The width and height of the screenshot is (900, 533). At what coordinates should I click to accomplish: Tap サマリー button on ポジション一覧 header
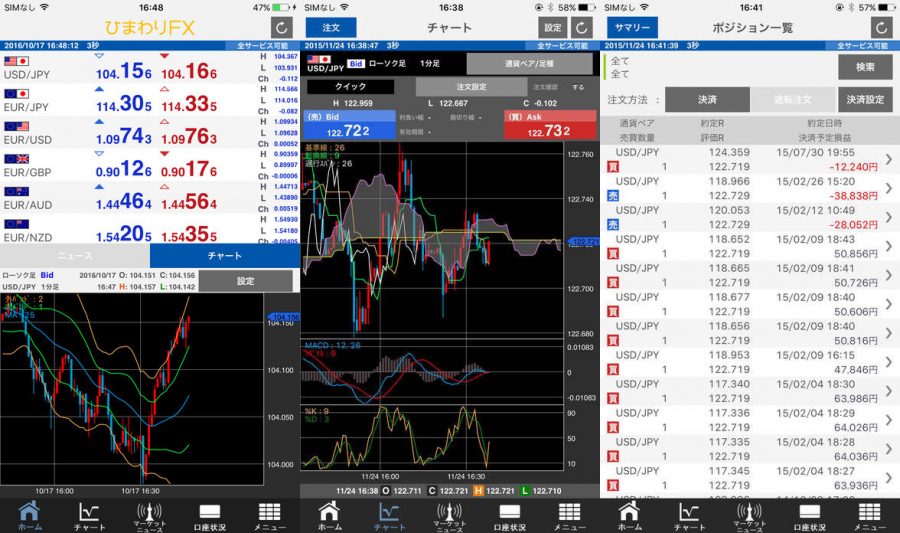(632, 28)
